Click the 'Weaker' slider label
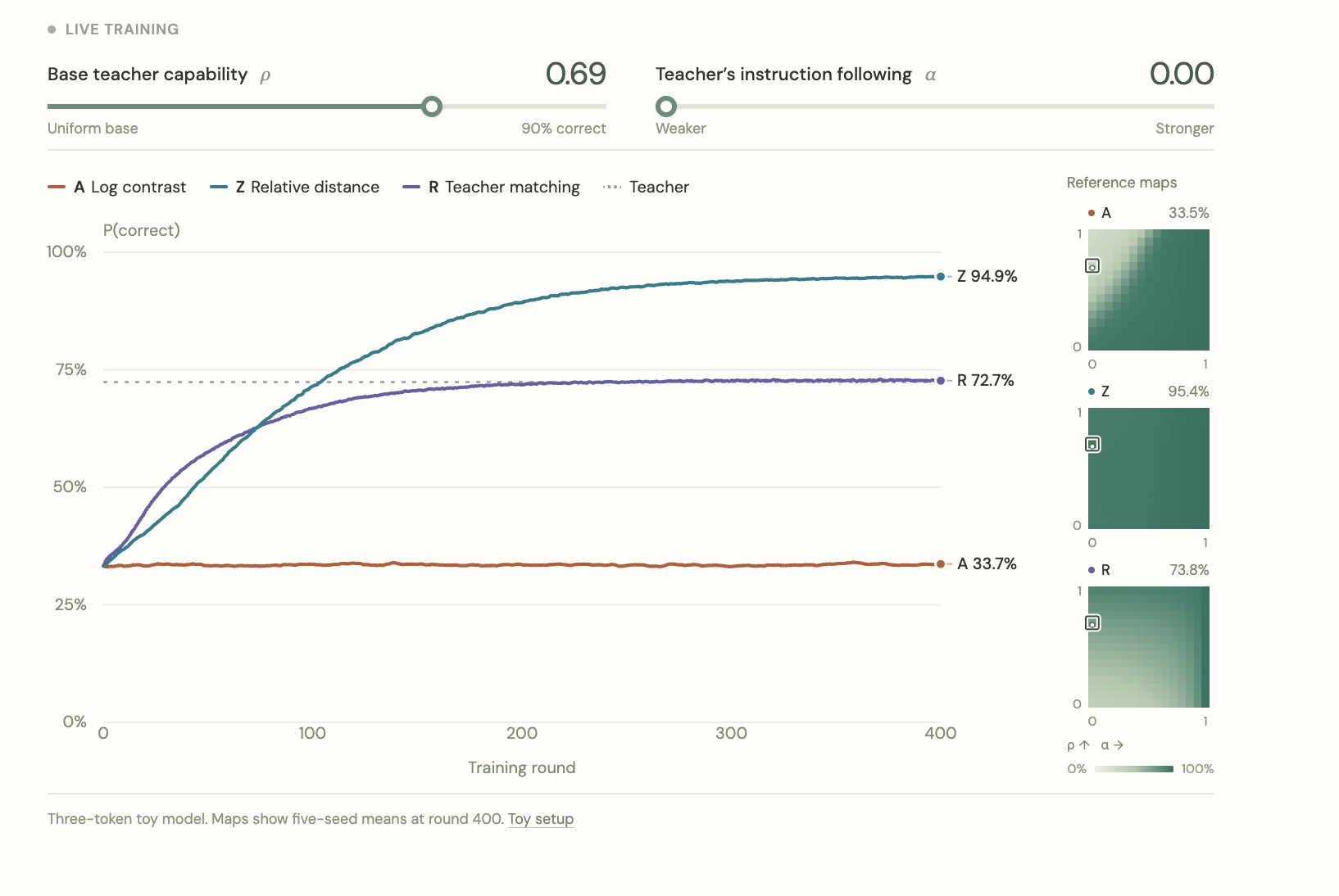The image size is (1339, 896). [x=681, y=129]
